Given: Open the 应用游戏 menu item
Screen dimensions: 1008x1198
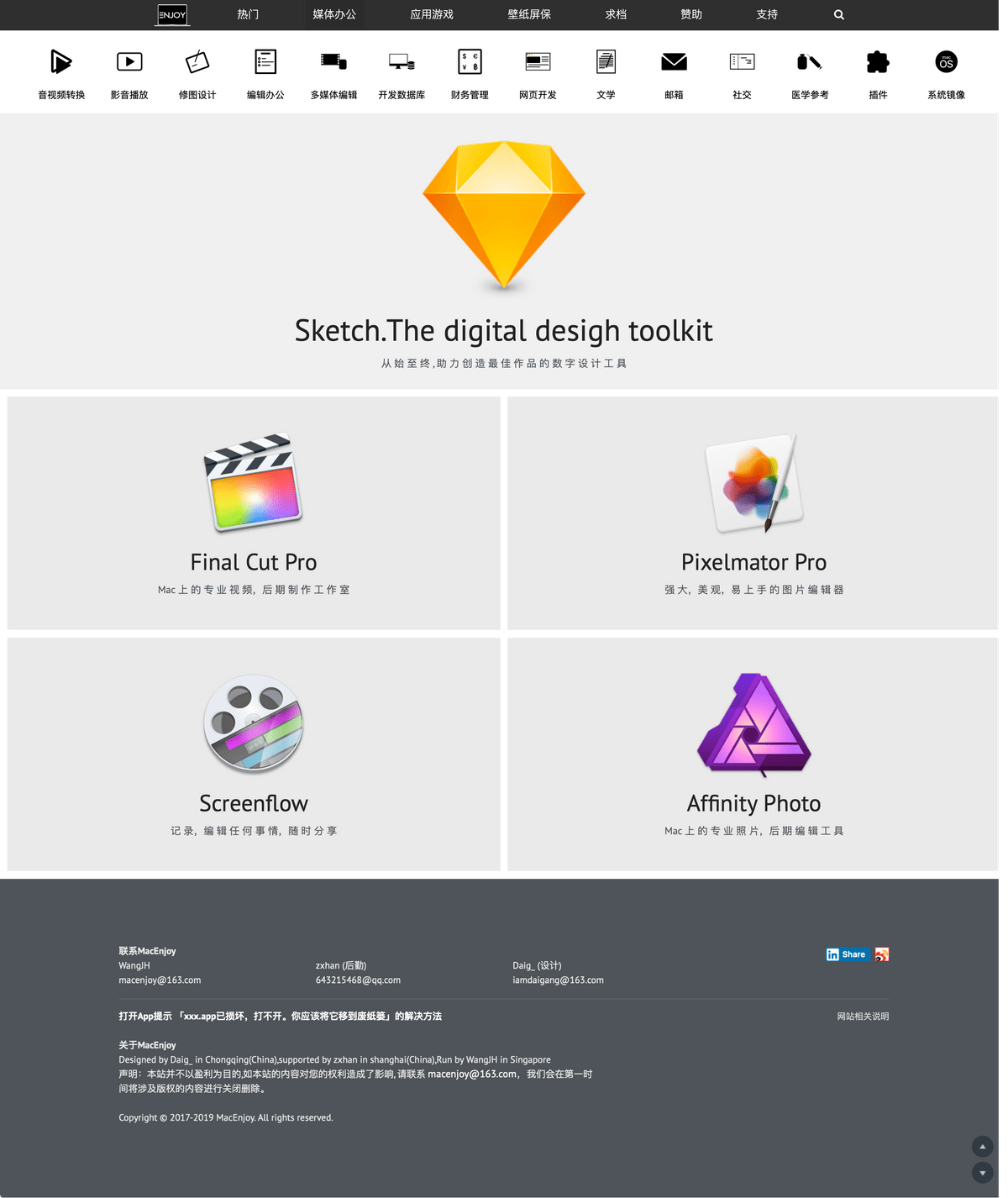Looking at the screenshot, I should (432, 14).
